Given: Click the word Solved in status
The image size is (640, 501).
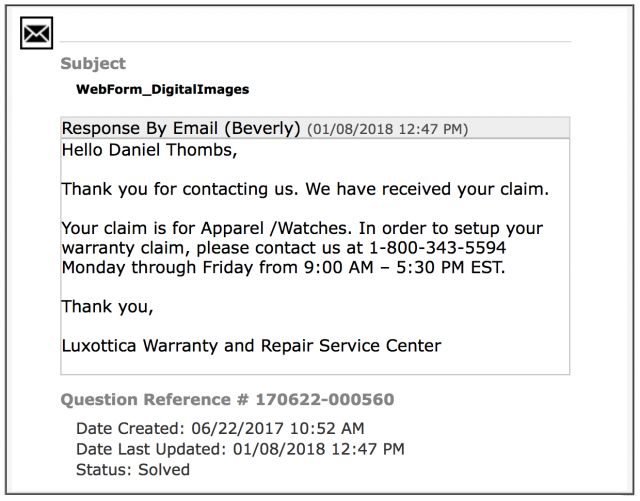Looking at the screenshot, I should pos(164,470).
